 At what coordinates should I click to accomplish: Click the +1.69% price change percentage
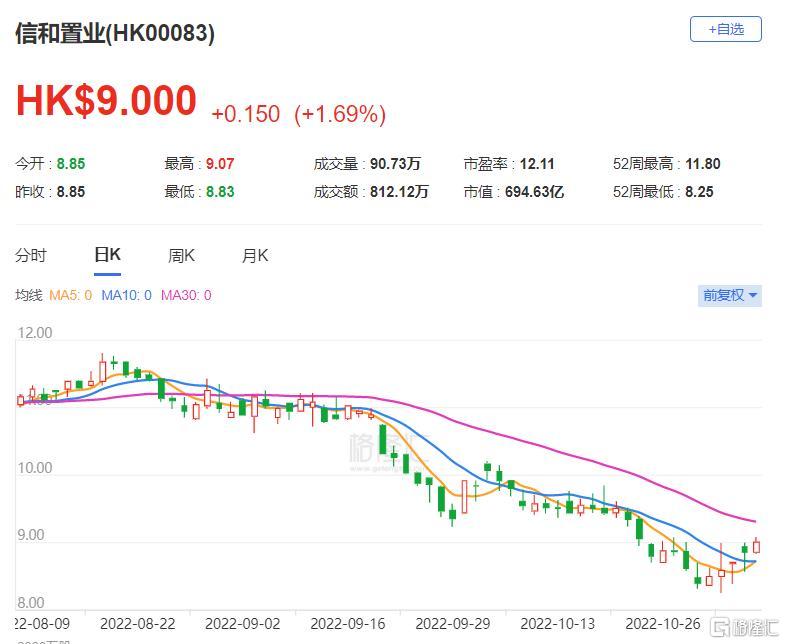[340, 114]
